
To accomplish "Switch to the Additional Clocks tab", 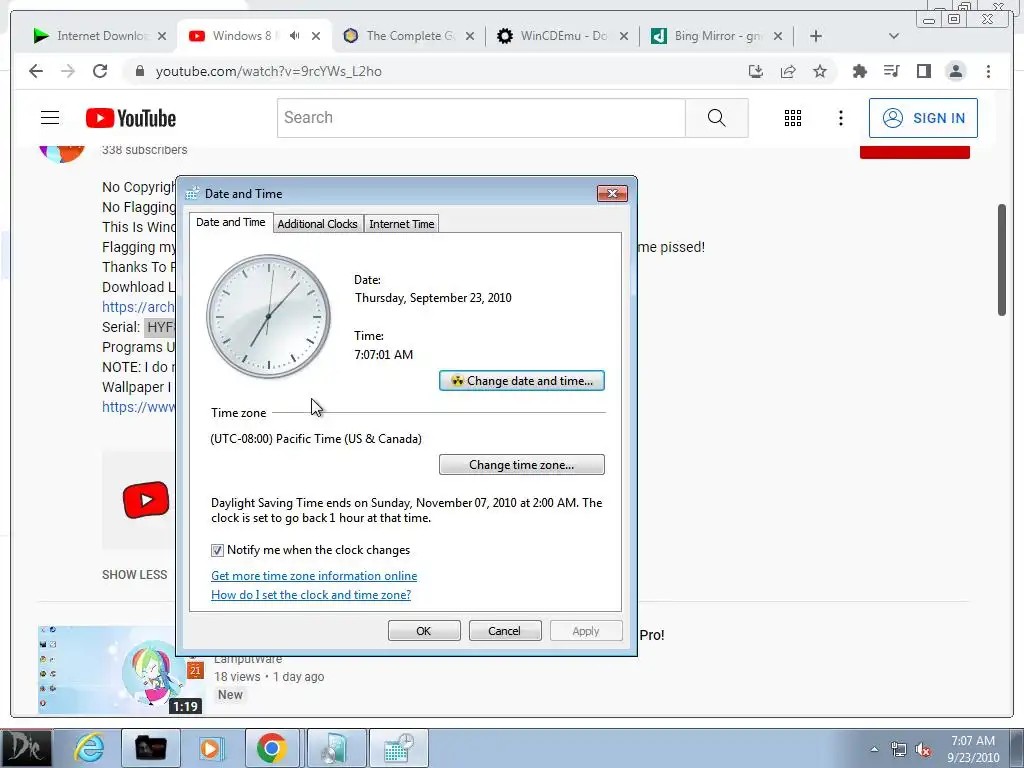I will click(x=317, y=223).
